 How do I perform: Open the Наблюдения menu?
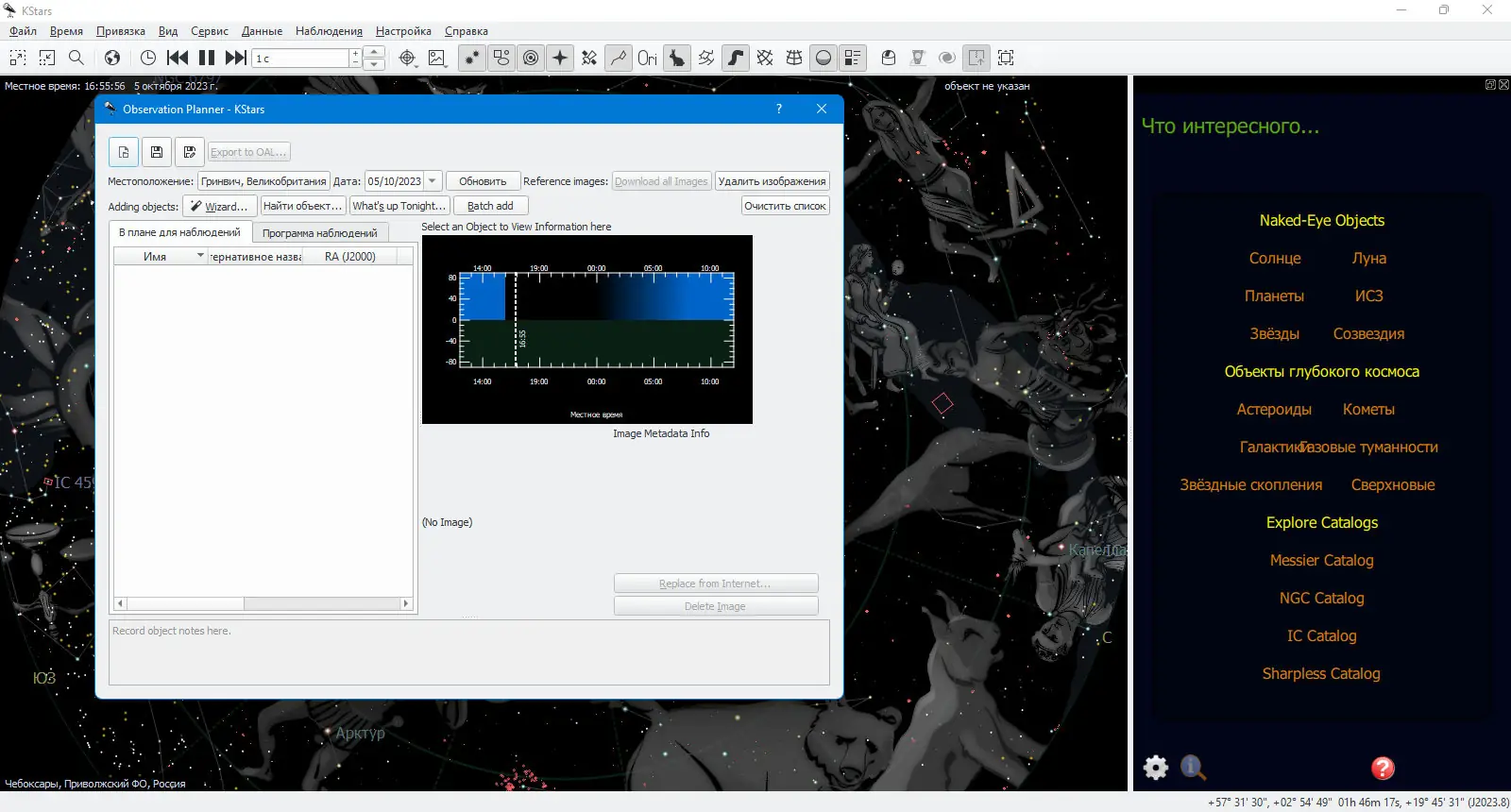pyautogui.click(x=329, y=31)
